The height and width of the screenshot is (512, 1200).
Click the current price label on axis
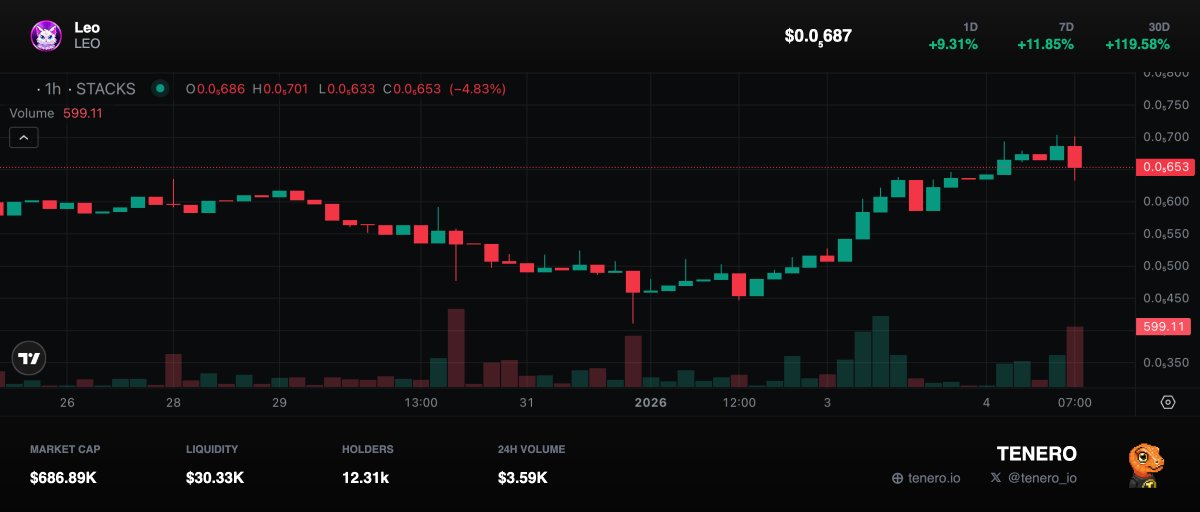point(1166,168)
